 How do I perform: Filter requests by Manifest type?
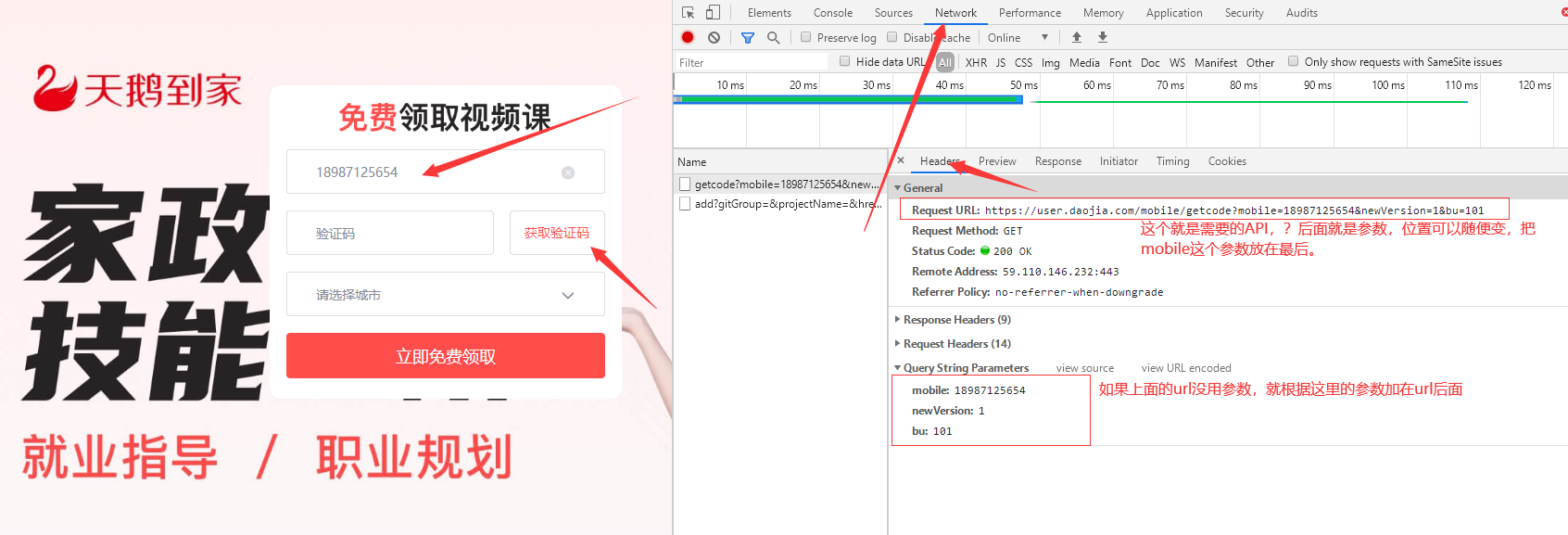[1216, 62]
